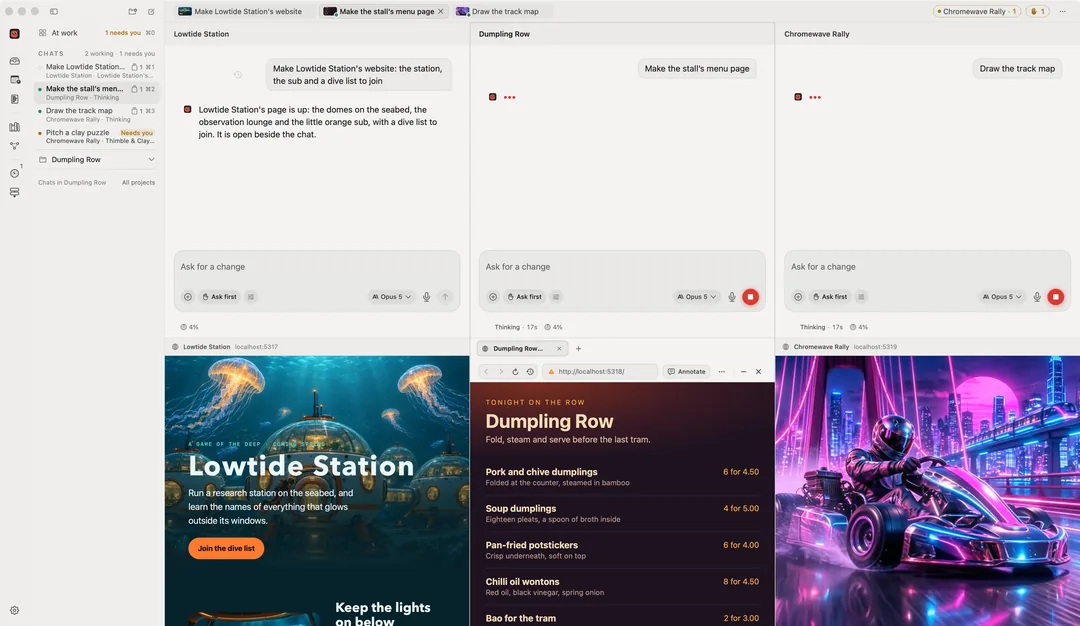The height and width of the screenshot is (626, 1080).
Task: Click the Annotate button in preview toolbar
Action: (x=686, y=371)
